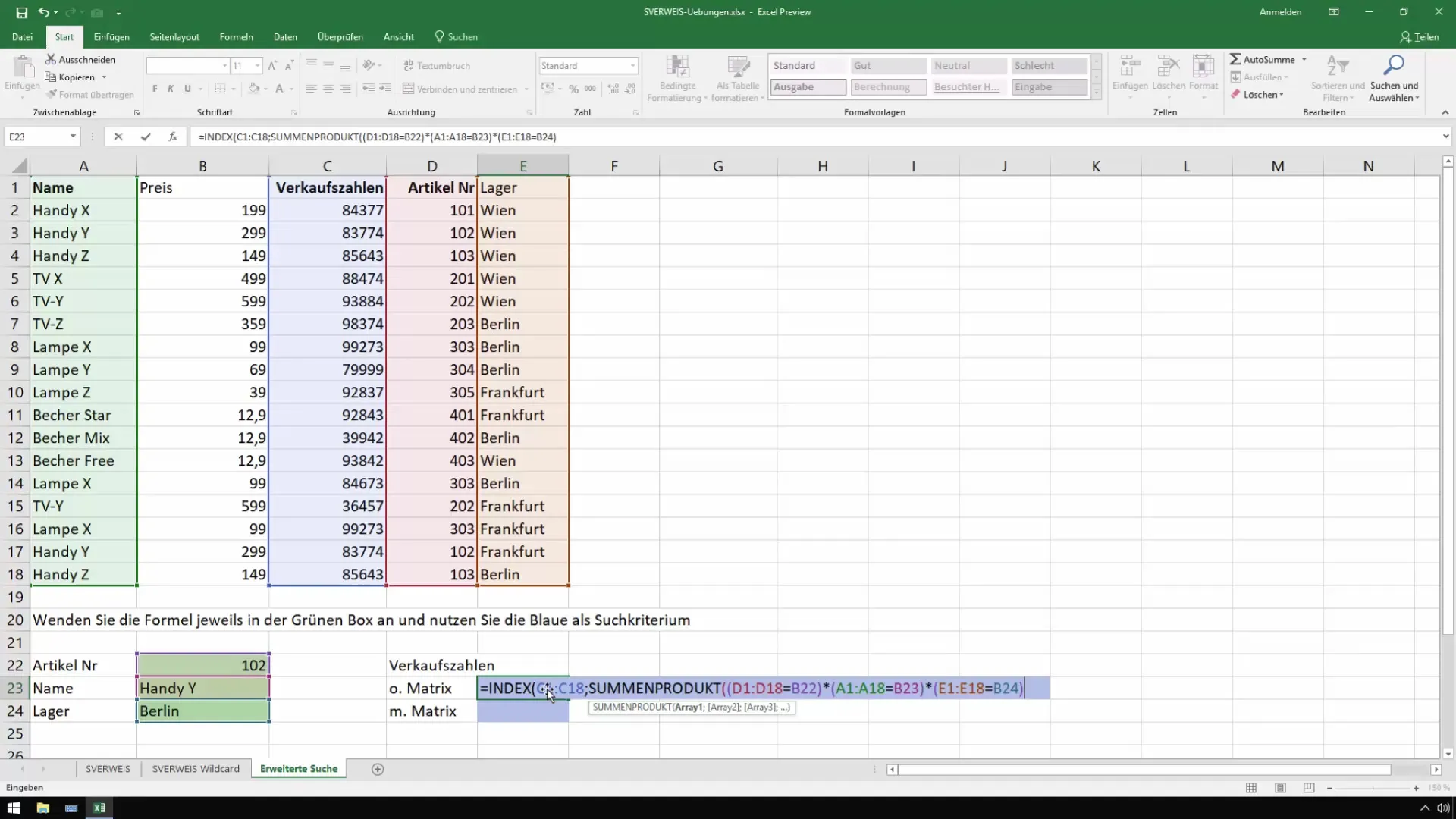Viewport: 1456px width, 819px height.
Task: Switch to the Seitenlayout tab
Action: 174,36
